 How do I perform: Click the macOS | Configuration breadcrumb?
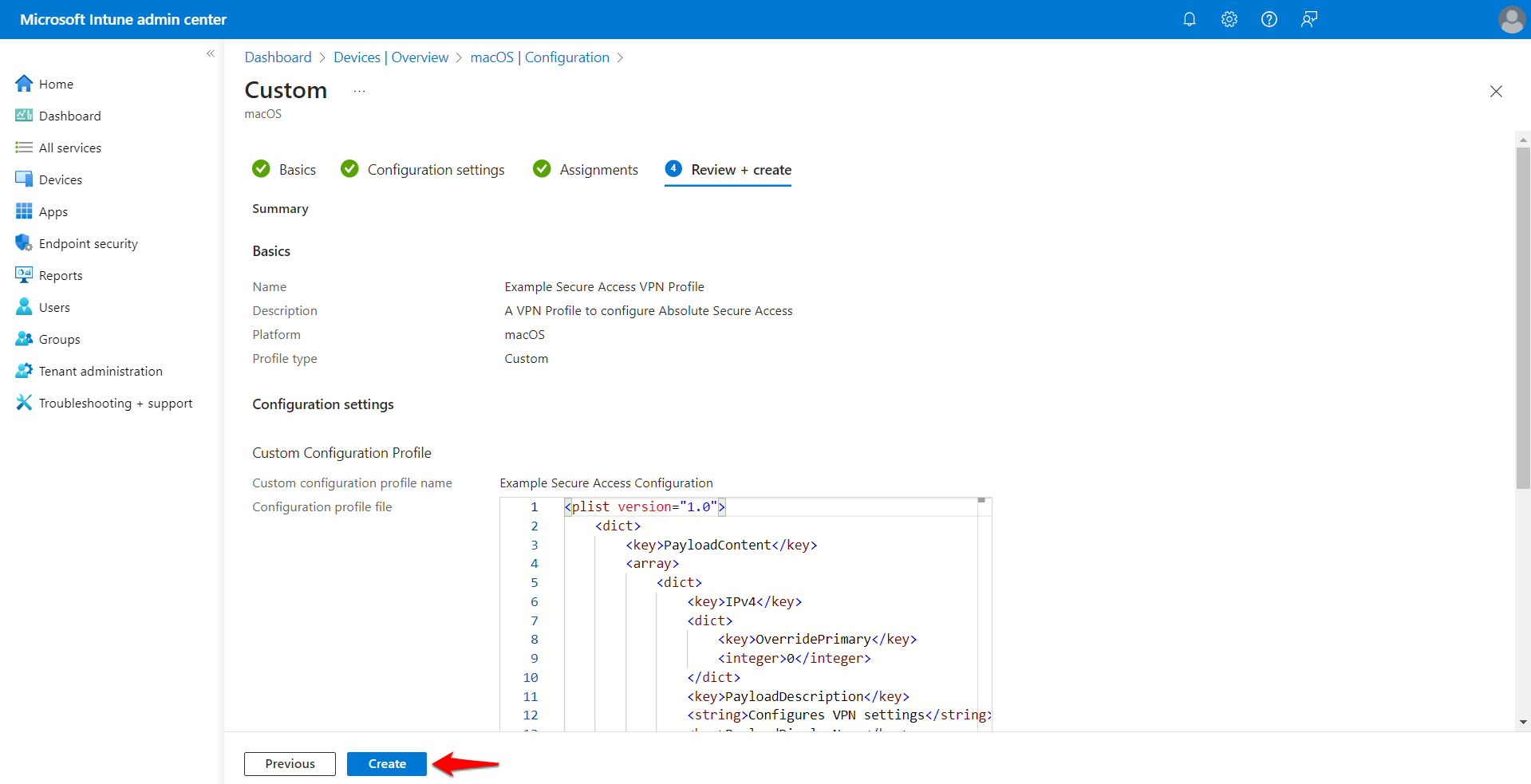[540, 57]
